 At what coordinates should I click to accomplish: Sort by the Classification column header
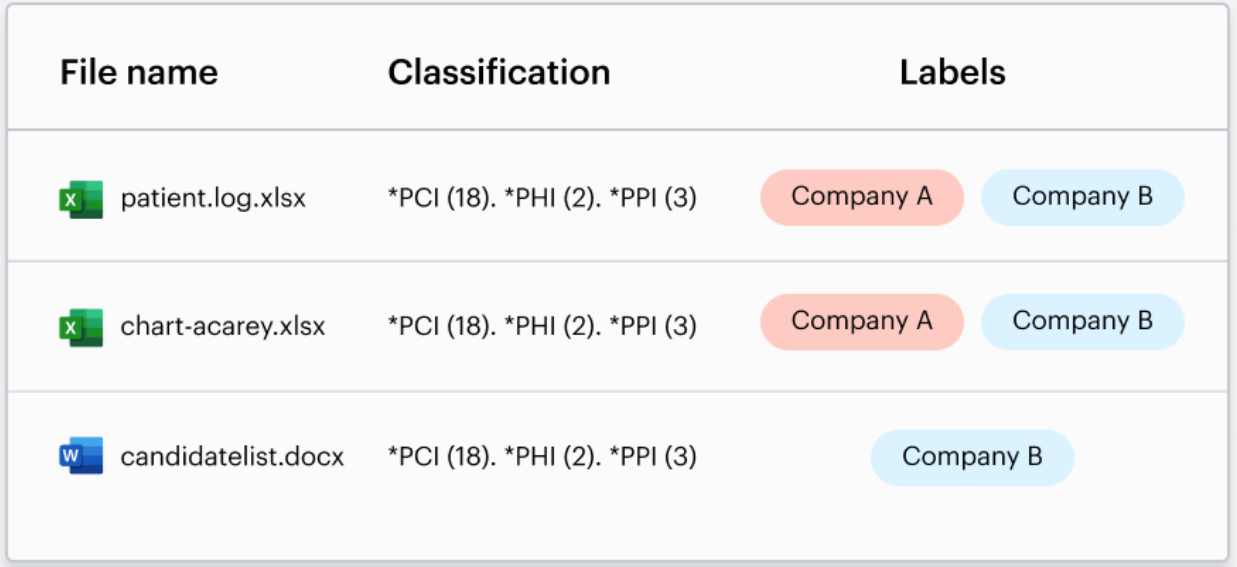click(x=499, y=72)
